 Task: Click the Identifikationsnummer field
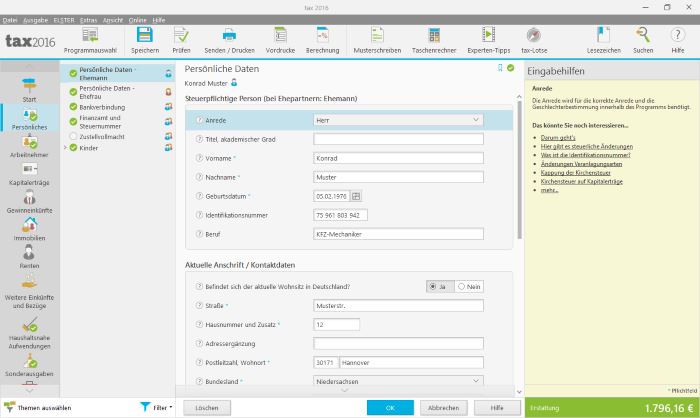click(x=340, y=215)
